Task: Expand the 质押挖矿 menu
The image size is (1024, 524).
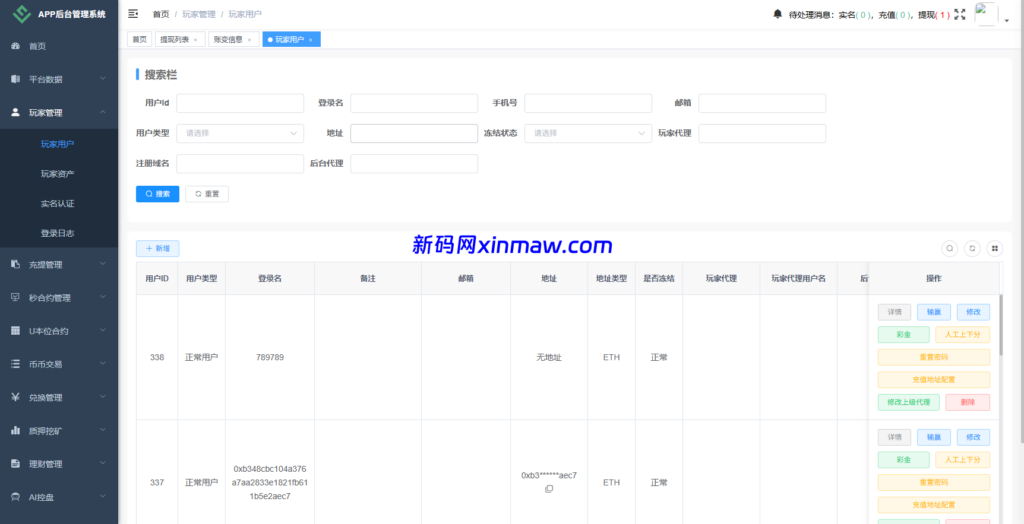Action: [103, 431]
